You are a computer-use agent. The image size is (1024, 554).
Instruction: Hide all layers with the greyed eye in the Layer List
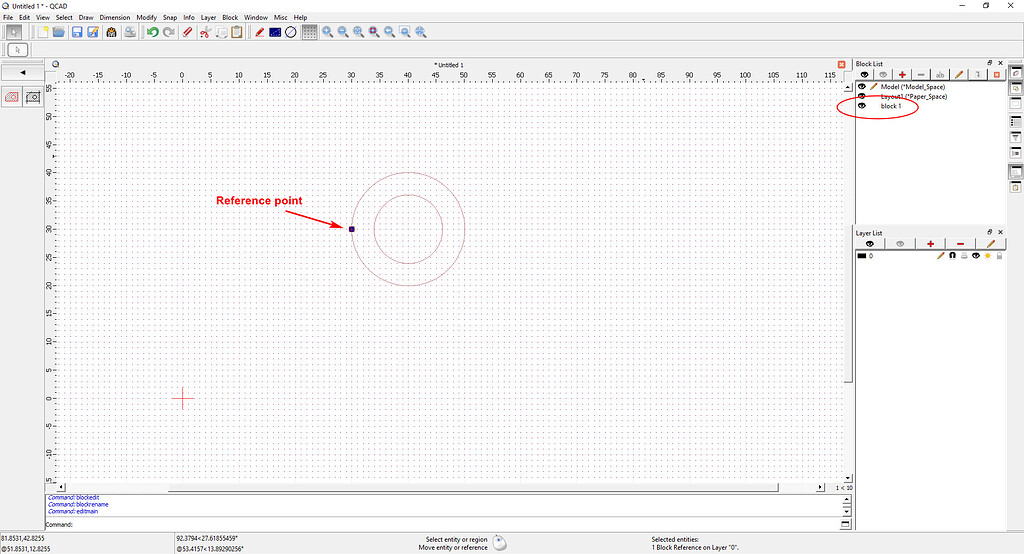900,244
